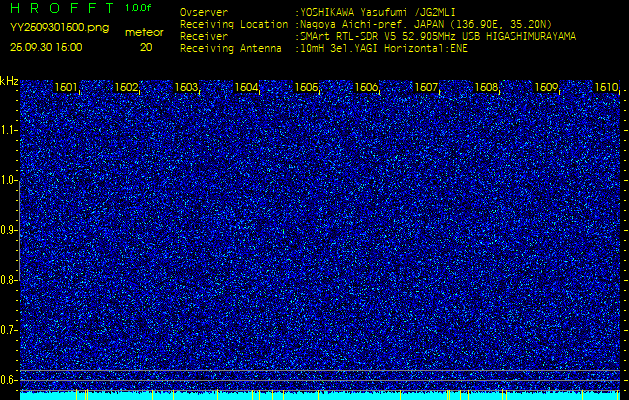Click the 'Receiver' field label
The image size is (629, 400).
pos(204,37)
